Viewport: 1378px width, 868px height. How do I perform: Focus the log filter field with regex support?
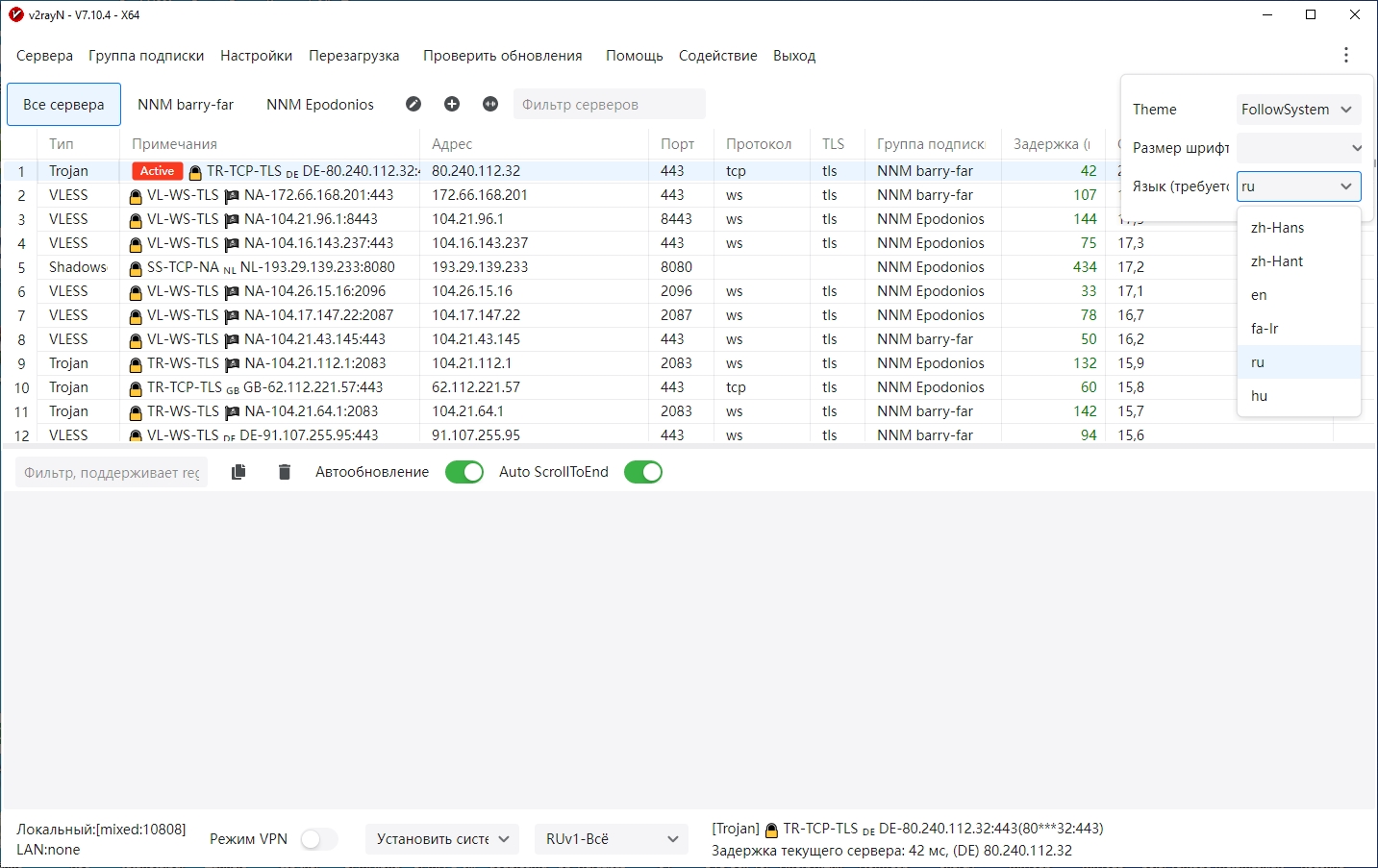(112, 472)
